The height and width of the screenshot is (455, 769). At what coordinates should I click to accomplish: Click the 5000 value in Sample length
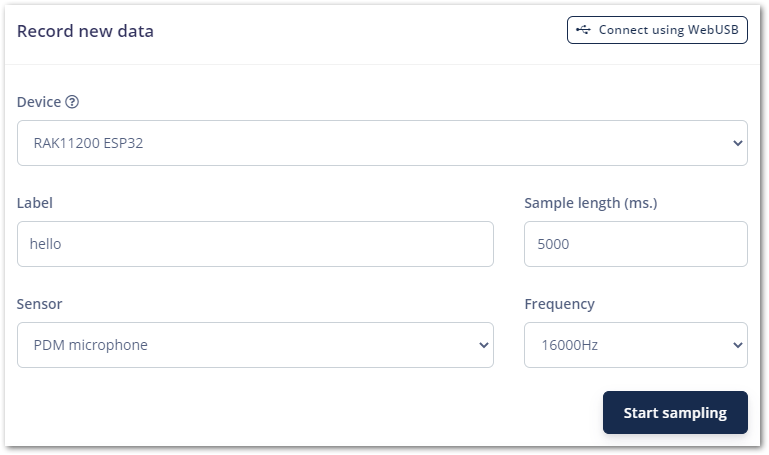click(x=553, y=244)
